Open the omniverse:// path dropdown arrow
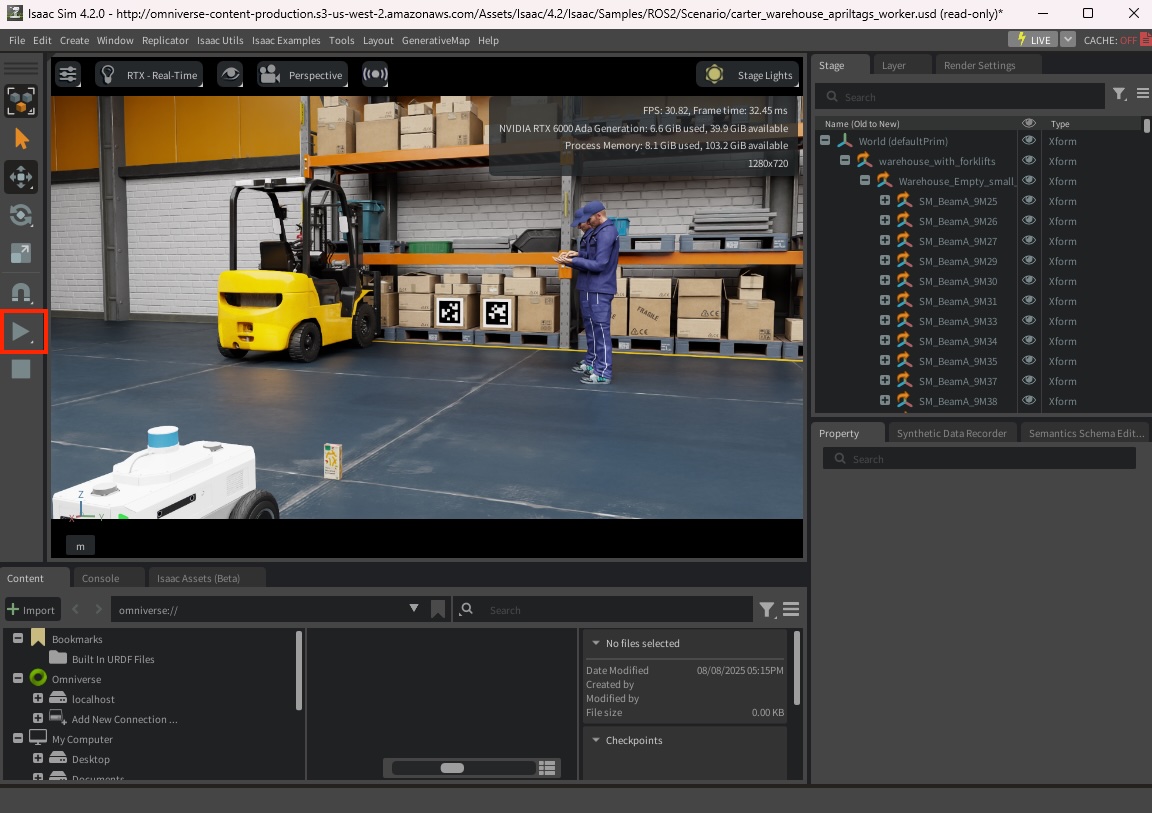This screenshot has width=1152, height=813. 414,609
